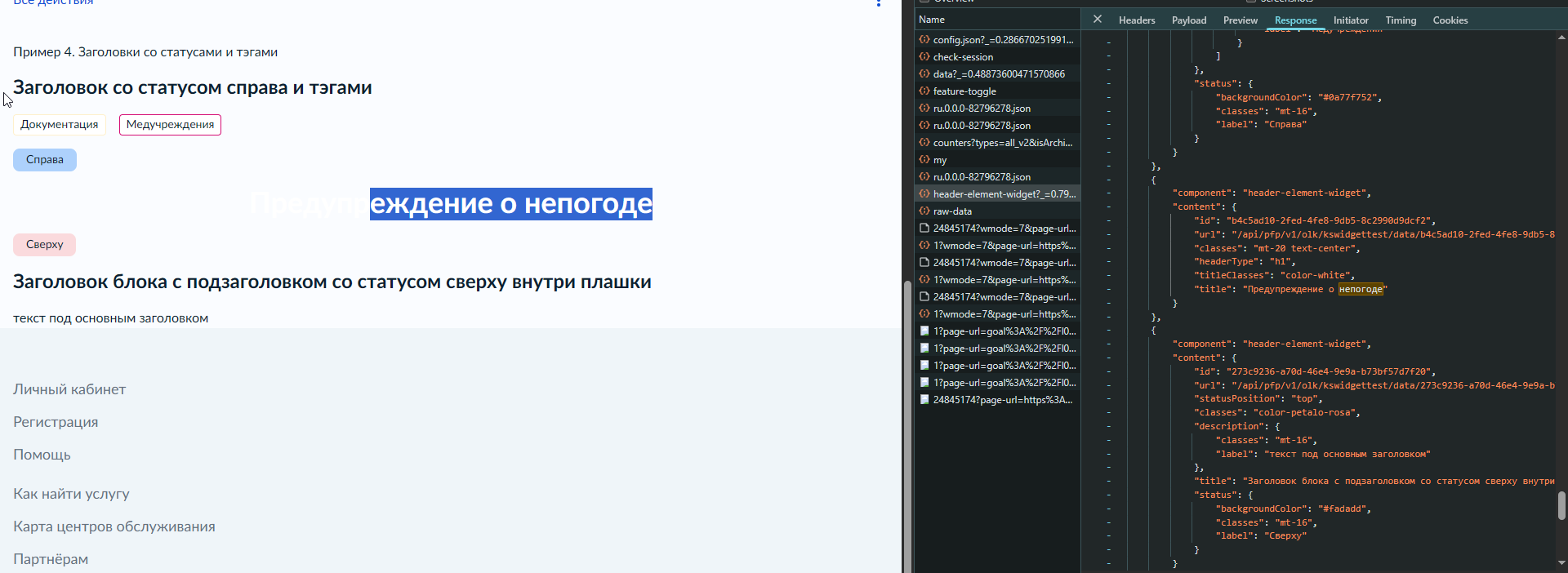Open the Партнёрам footer link
Screen dimensions: 1568x573
click(51, 559)
